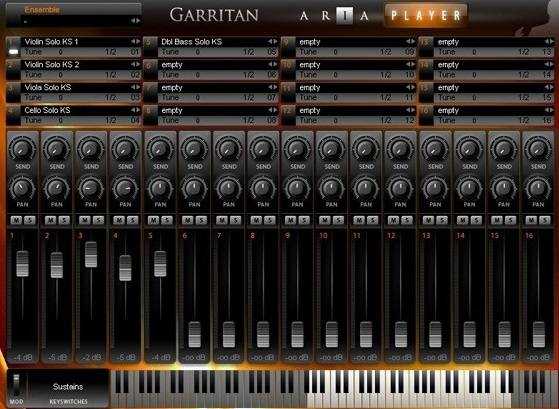Mute channel 1 with the M button
559x409 pixels.
tap(16, 220)
